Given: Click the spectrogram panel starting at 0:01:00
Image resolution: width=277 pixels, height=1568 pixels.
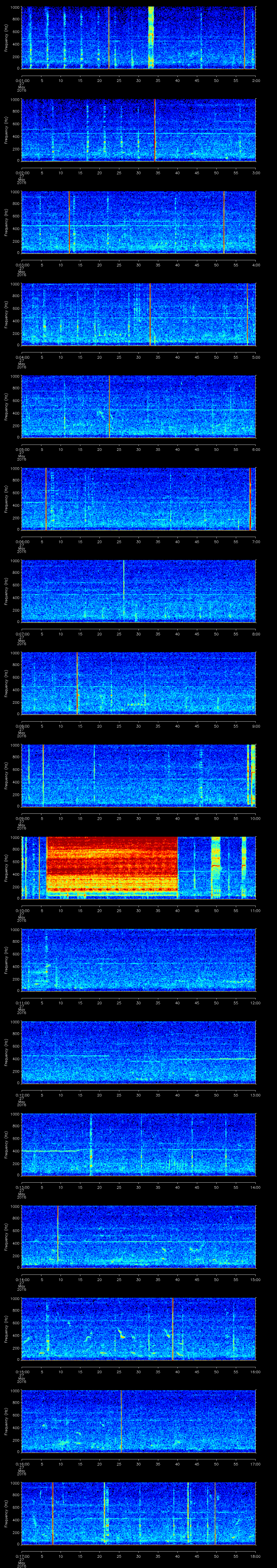Looking at the screenshot, I should pos(139,38).
